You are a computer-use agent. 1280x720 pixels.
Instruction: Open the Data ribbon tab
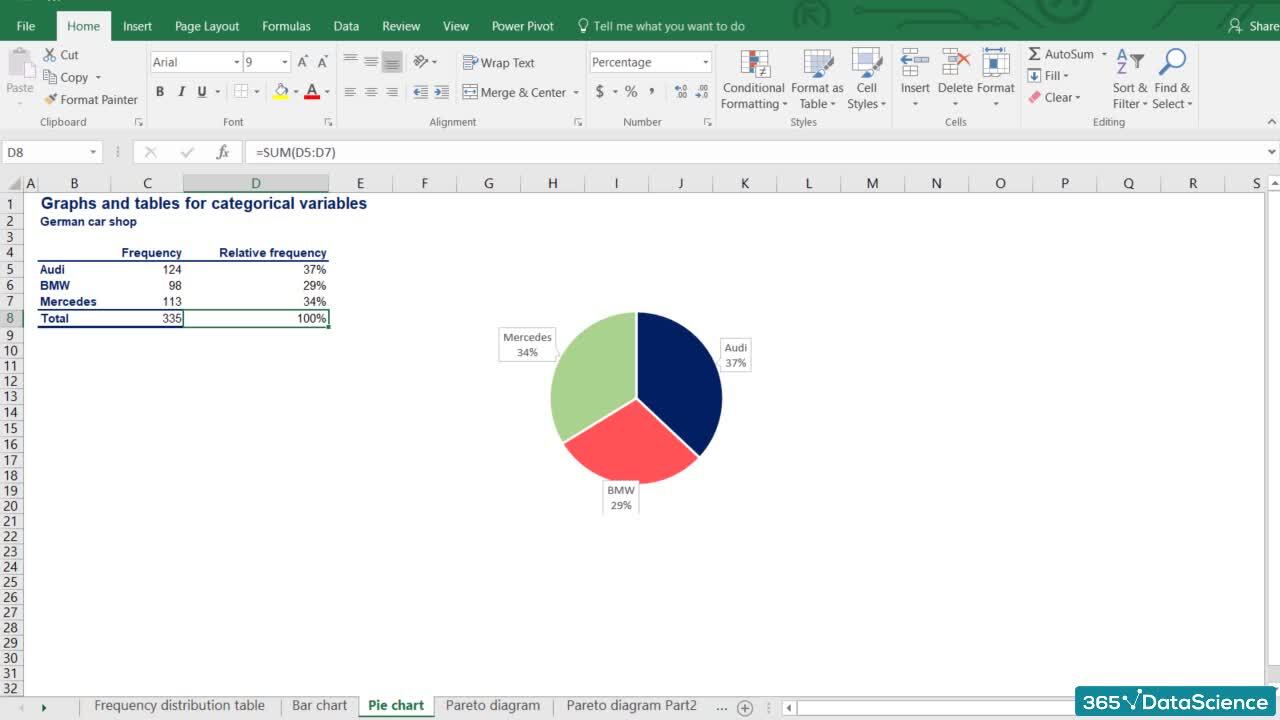point(346,26)
